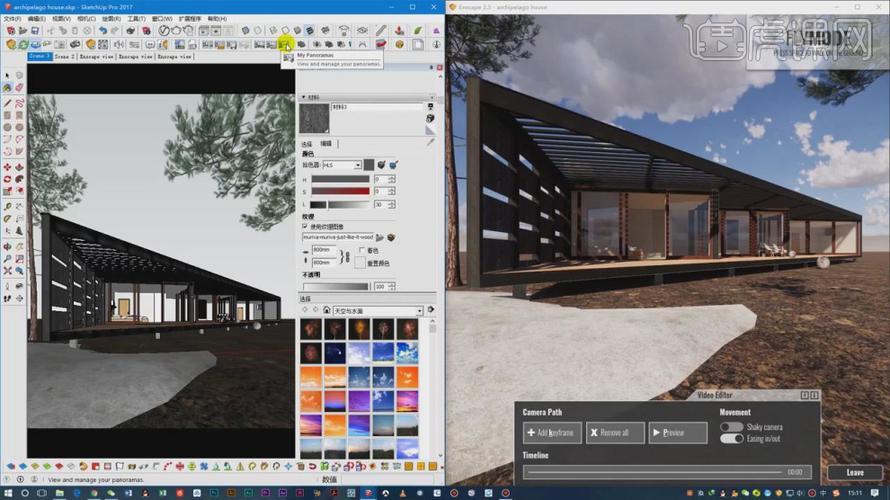Adjust the opacity slider bar

point(335,287)
